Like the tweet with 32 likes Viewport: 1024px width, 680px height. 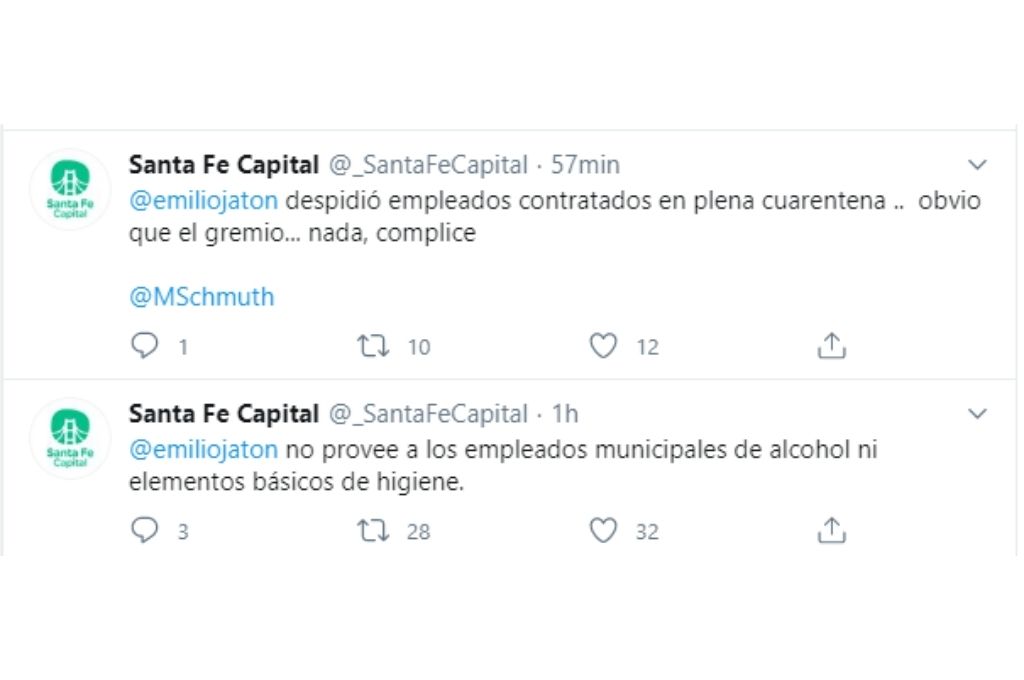603,530
